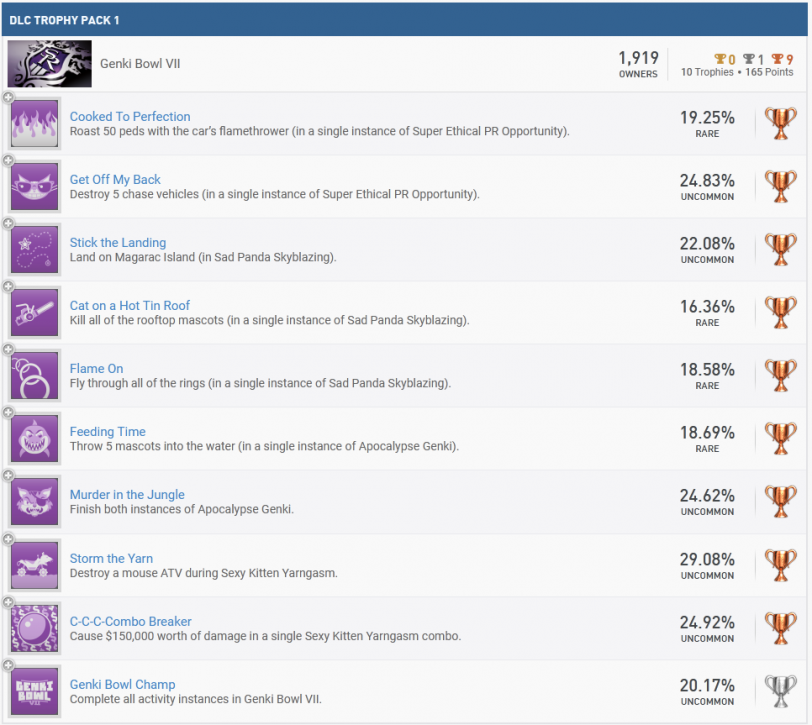Click the bronze cup icon beside Cooked To Perfection
The image size is (812, 725).
click(x=779, y=122)
